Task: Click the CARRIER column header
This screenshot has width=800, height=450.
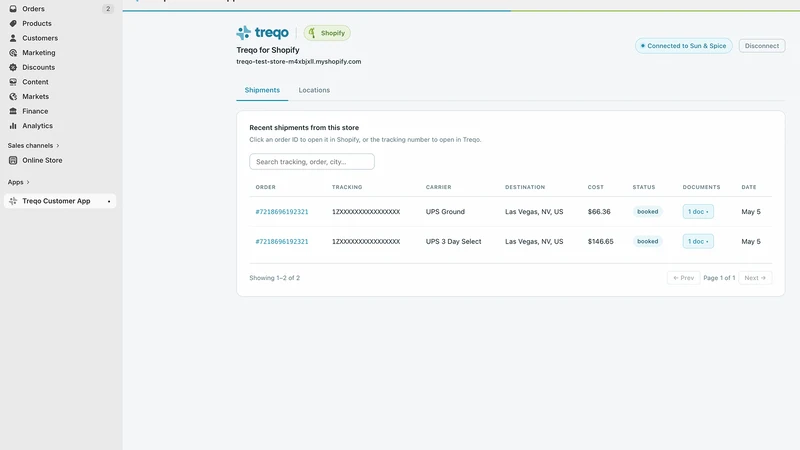Action: pos(438,187)
